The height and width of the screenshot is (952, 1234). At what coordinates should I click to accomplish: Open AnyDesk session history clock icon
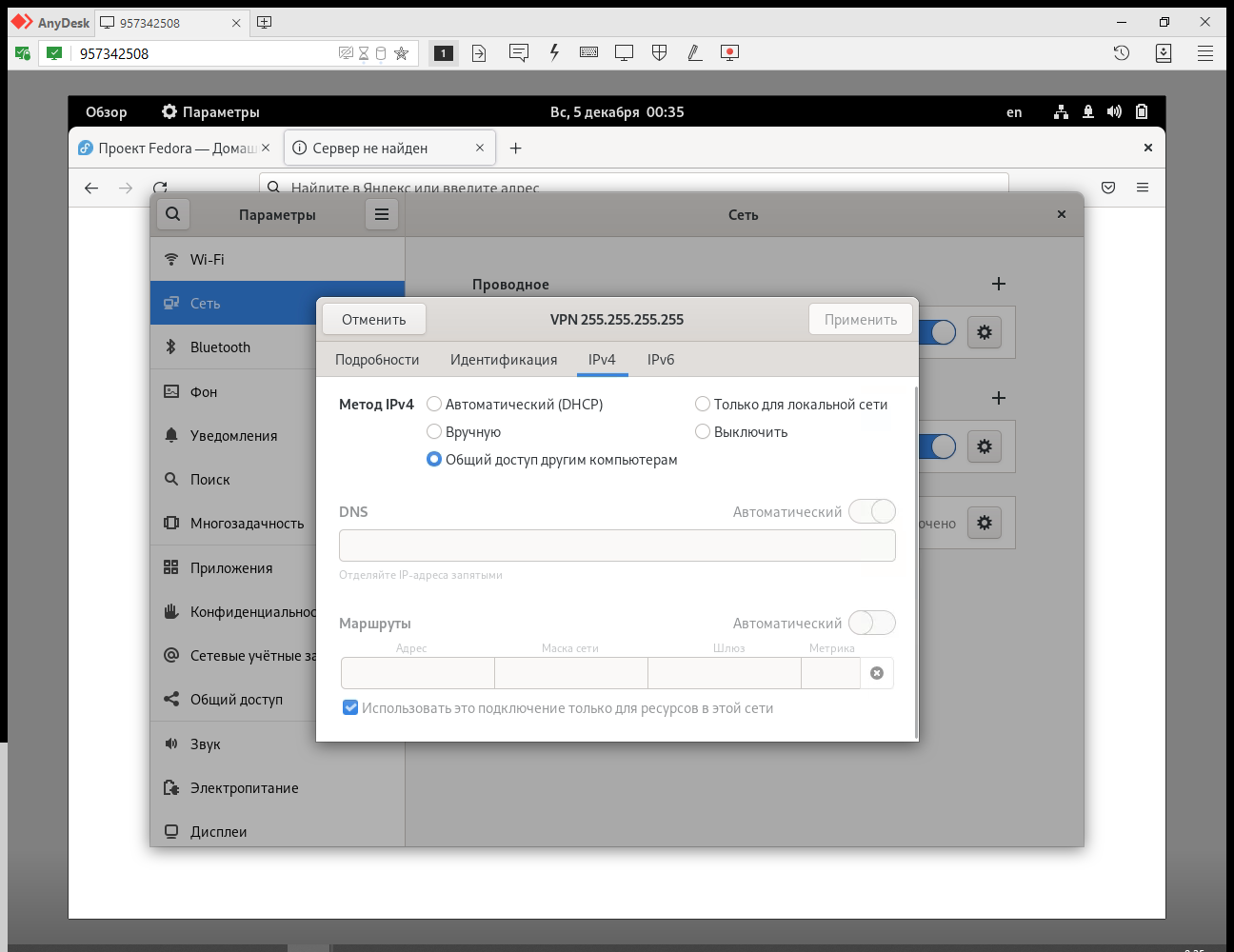(1122, 53)
